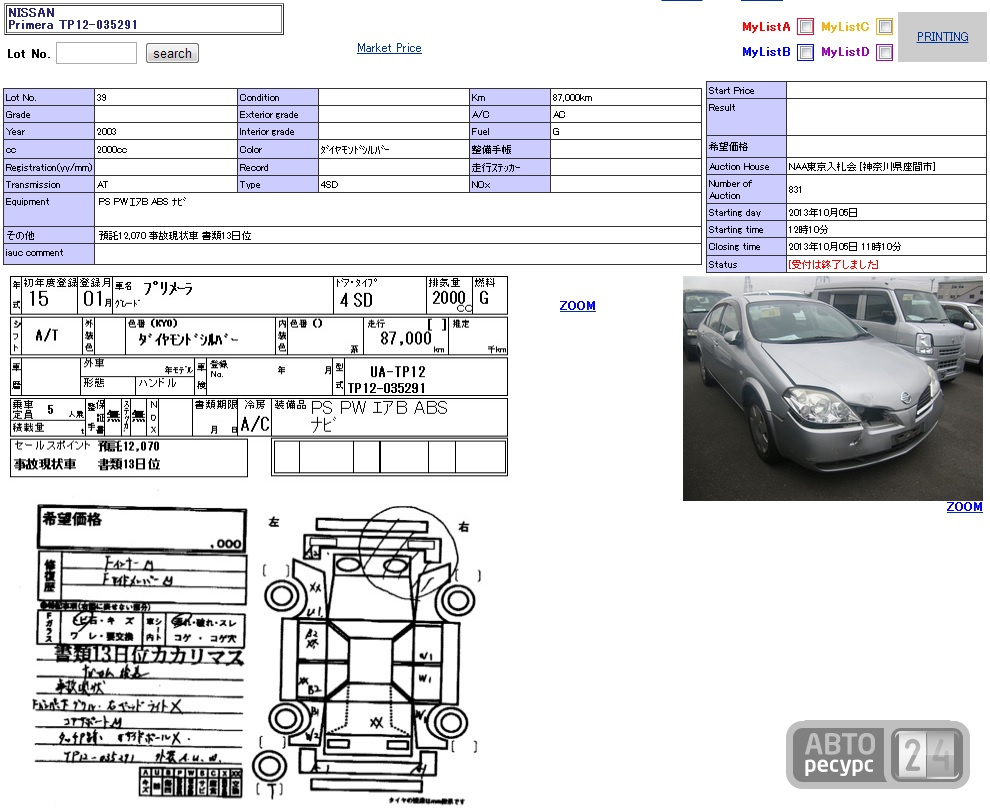The width and height of the screenshot is (990, 809).
Task: Select the Starting time 12時10分
Action: click(808, 230)
